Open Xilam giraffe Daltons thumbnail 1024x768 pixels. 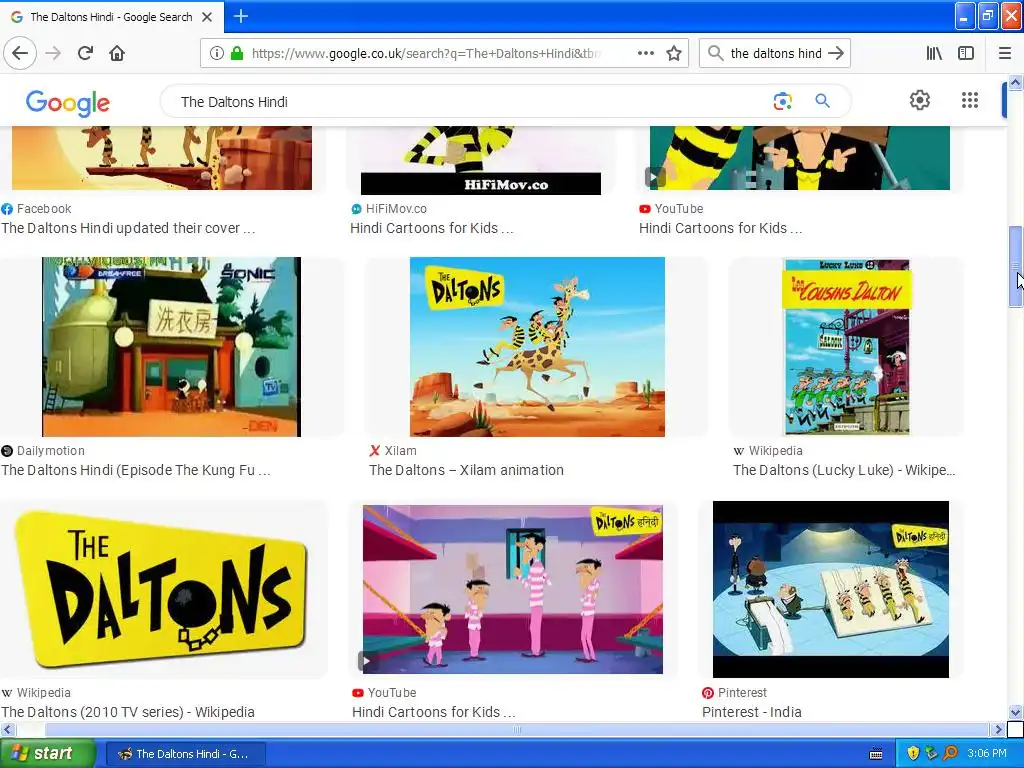tap(537, 347)
